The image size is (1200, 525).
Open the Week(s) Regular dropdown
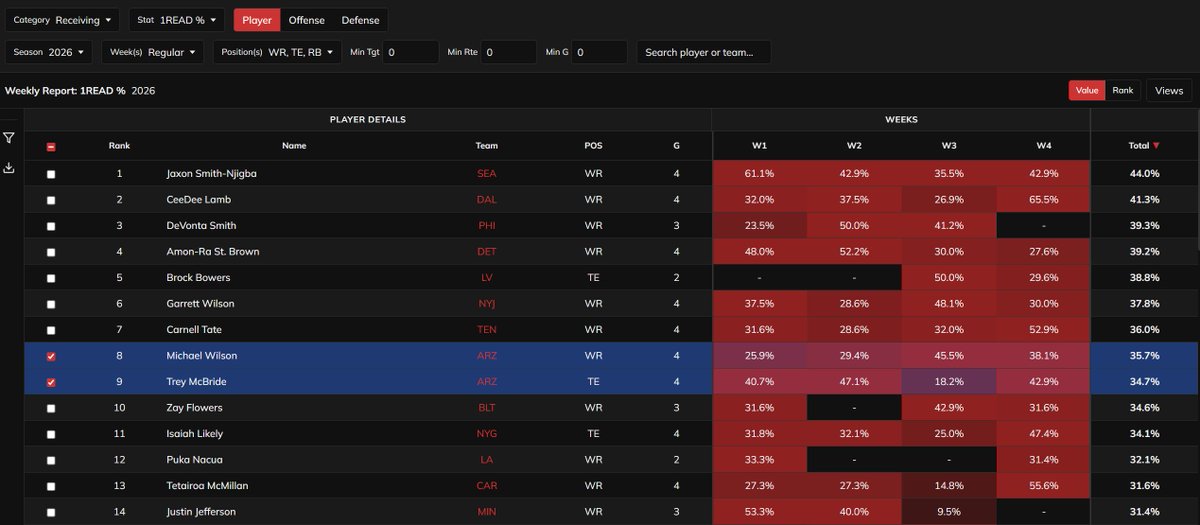click(153, 52)
